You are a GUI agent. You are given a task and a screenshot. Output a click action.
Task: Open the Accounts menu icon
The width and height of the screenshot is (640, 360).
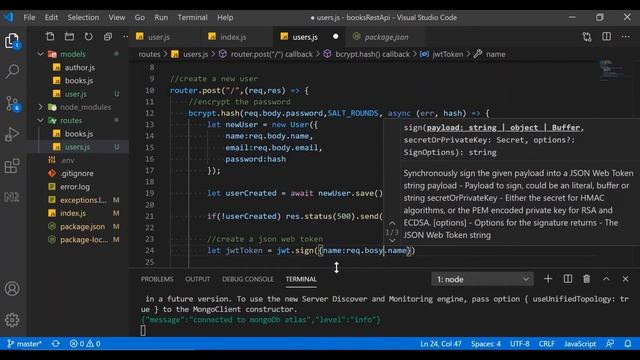[x=12, y=289]
